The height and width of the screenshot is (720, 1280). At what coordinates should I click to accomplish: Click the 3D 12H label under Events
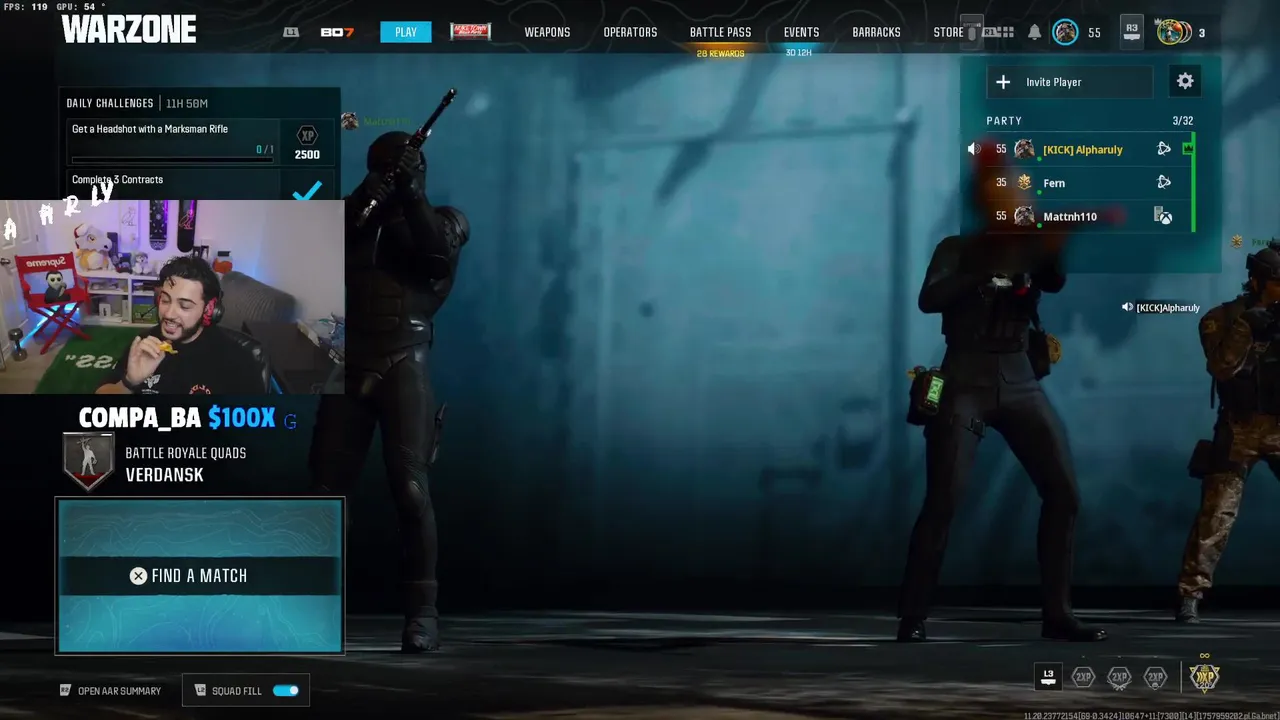coord(798,53)
